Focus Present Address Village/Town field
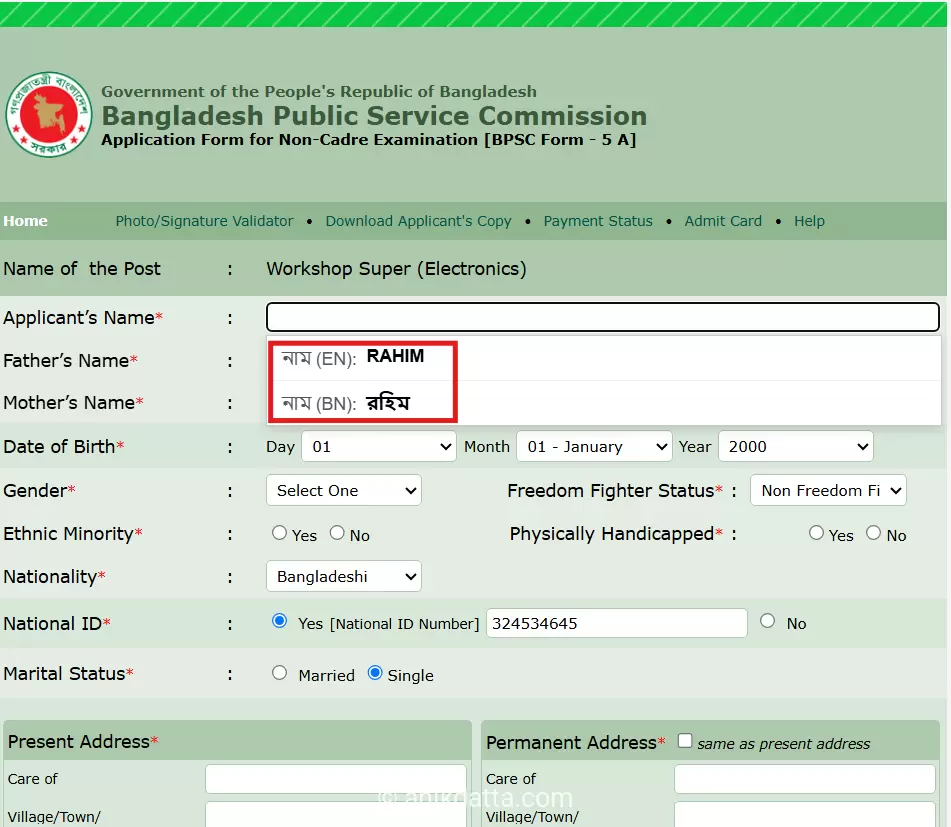 [x=336, y=814]
